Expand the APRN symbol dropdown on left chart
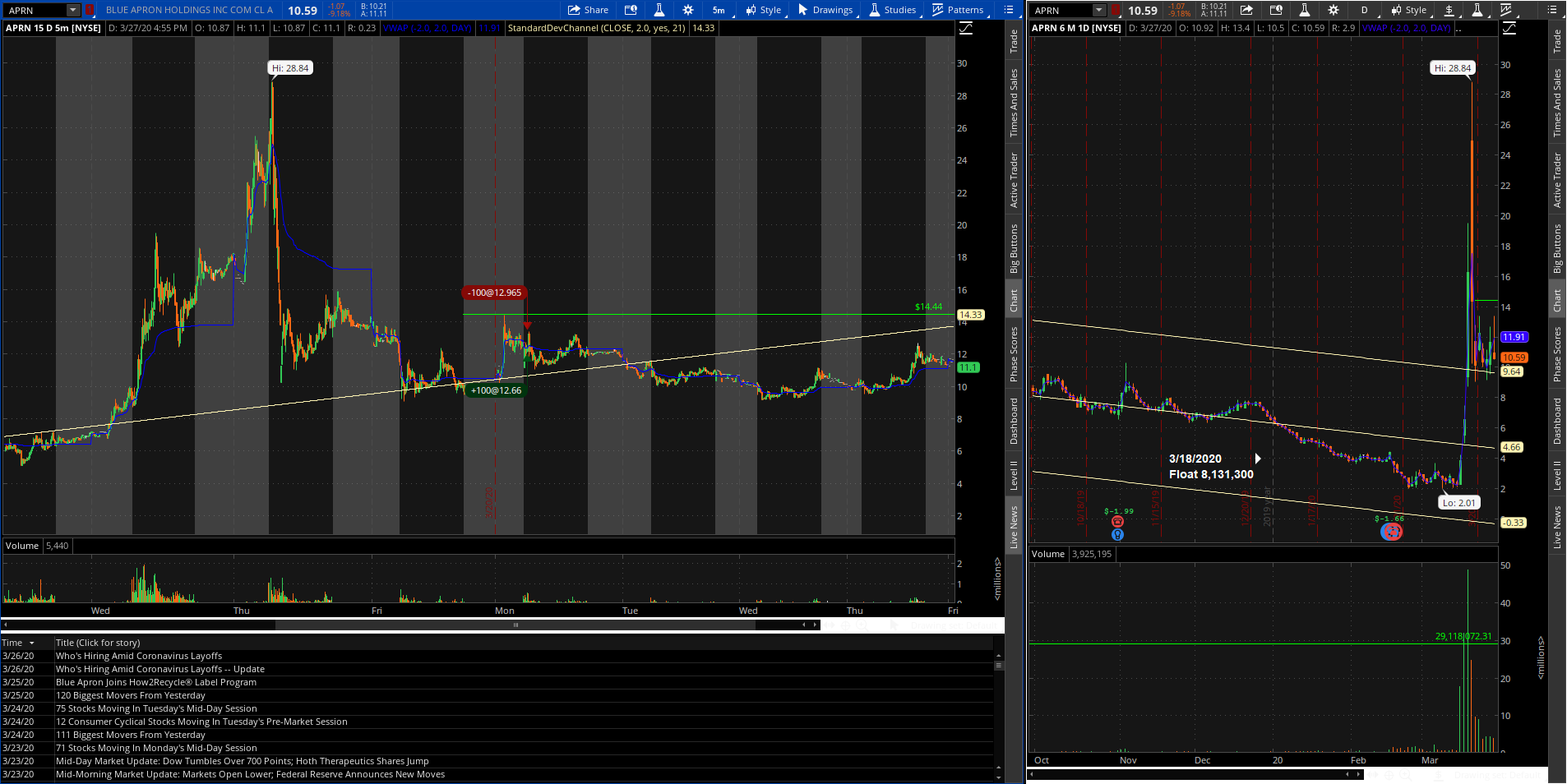Screen dimensions: 1567x784 [x=73, y=10]
